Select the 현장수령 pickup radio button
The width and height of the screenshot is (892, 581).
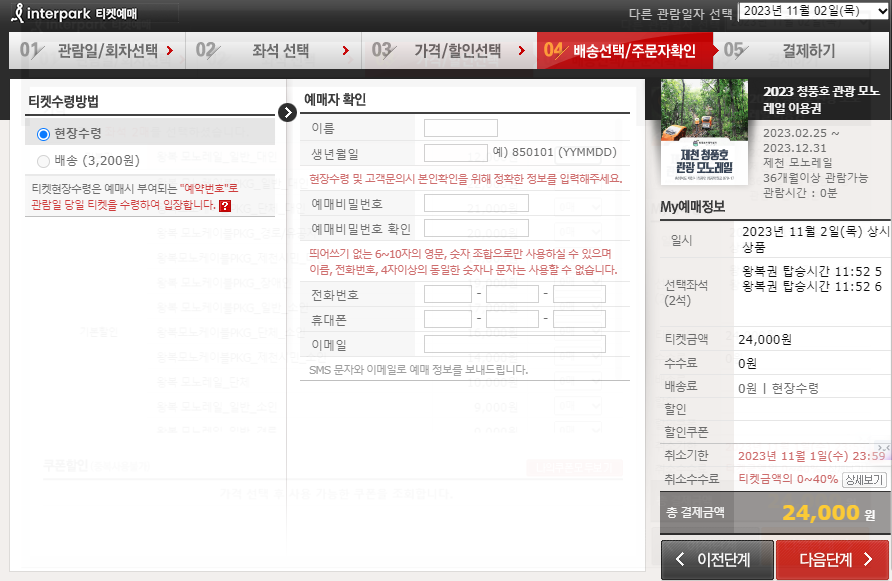click(41, 132)
